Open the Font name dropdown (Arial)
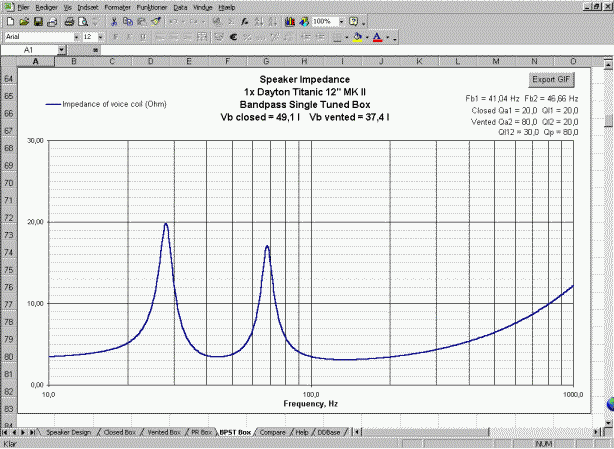 click(76, 37)
